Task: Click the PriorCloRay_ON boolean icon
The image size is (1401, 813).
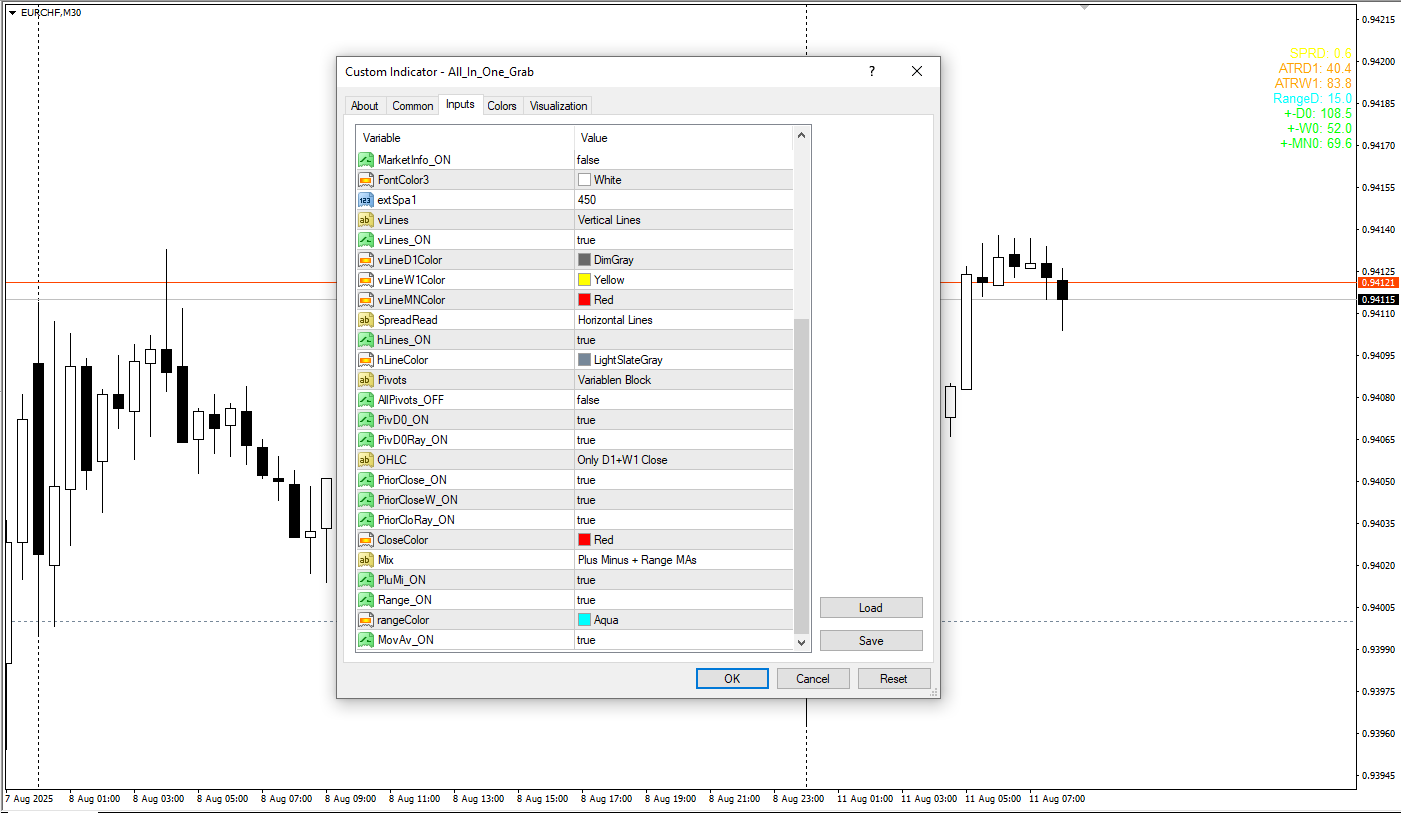Action: tap(365, 520)
